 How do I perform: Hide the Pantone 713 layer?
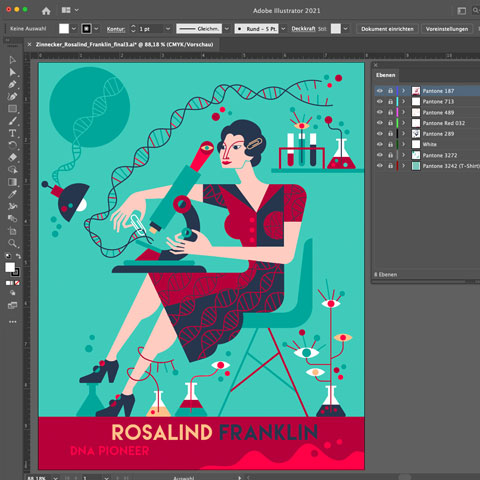[380, 101]
